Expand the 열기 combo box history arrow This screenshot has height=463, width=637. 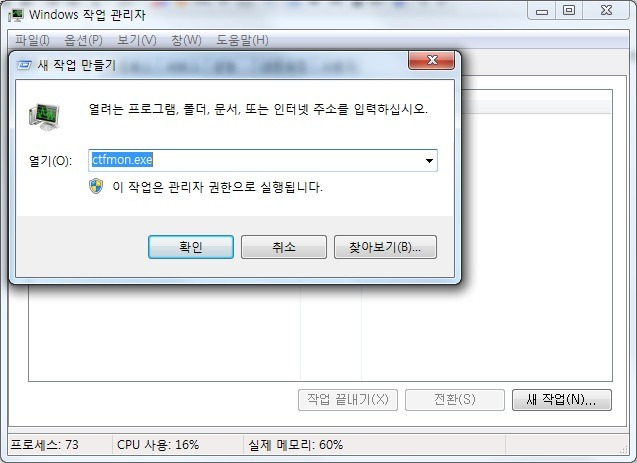[429, 161]
